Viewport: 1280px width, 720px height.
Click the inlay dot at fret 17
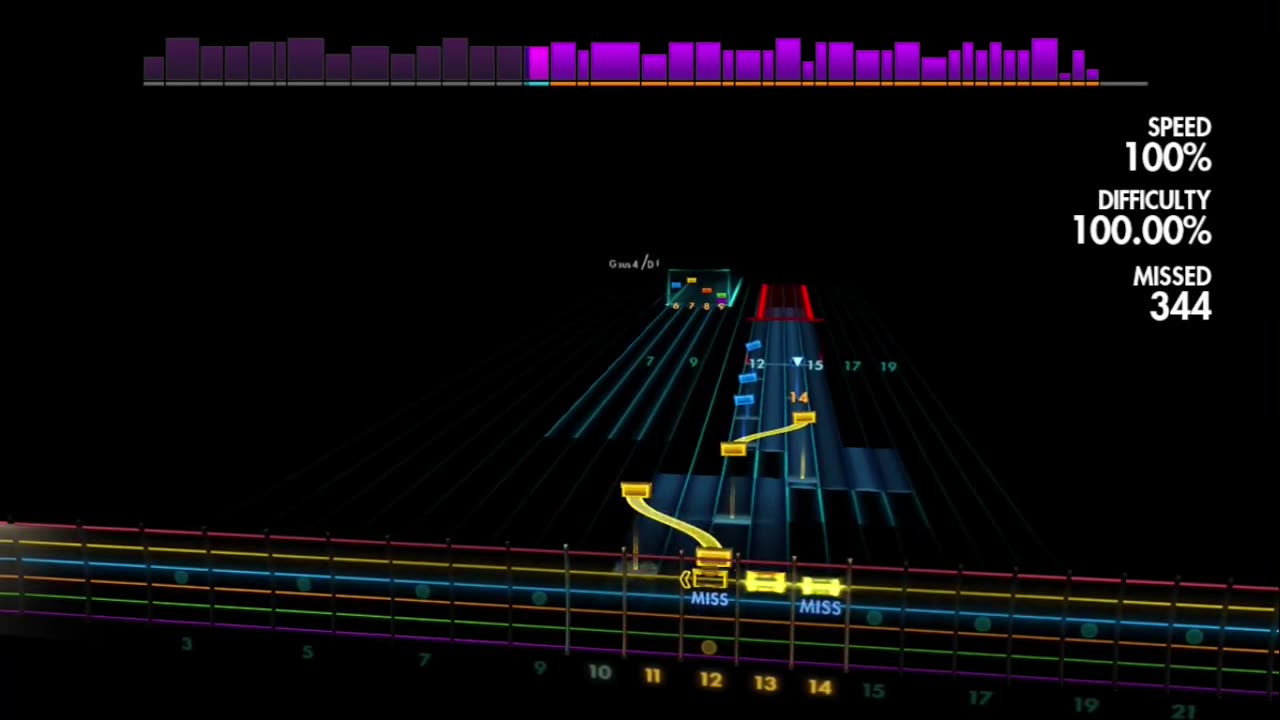tap(983, 624)
